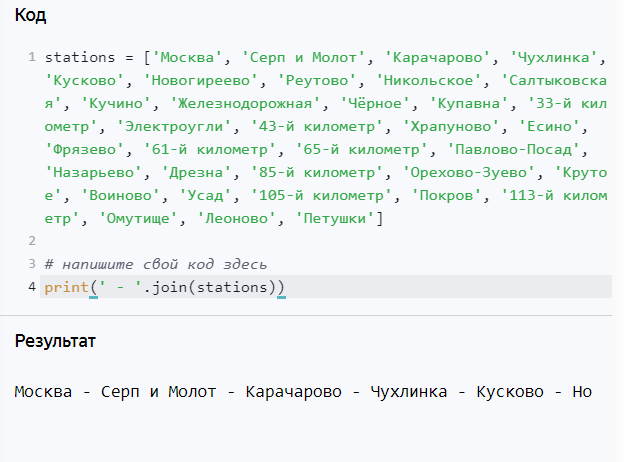Click the 'Москва' string in the code

(187, 57)
